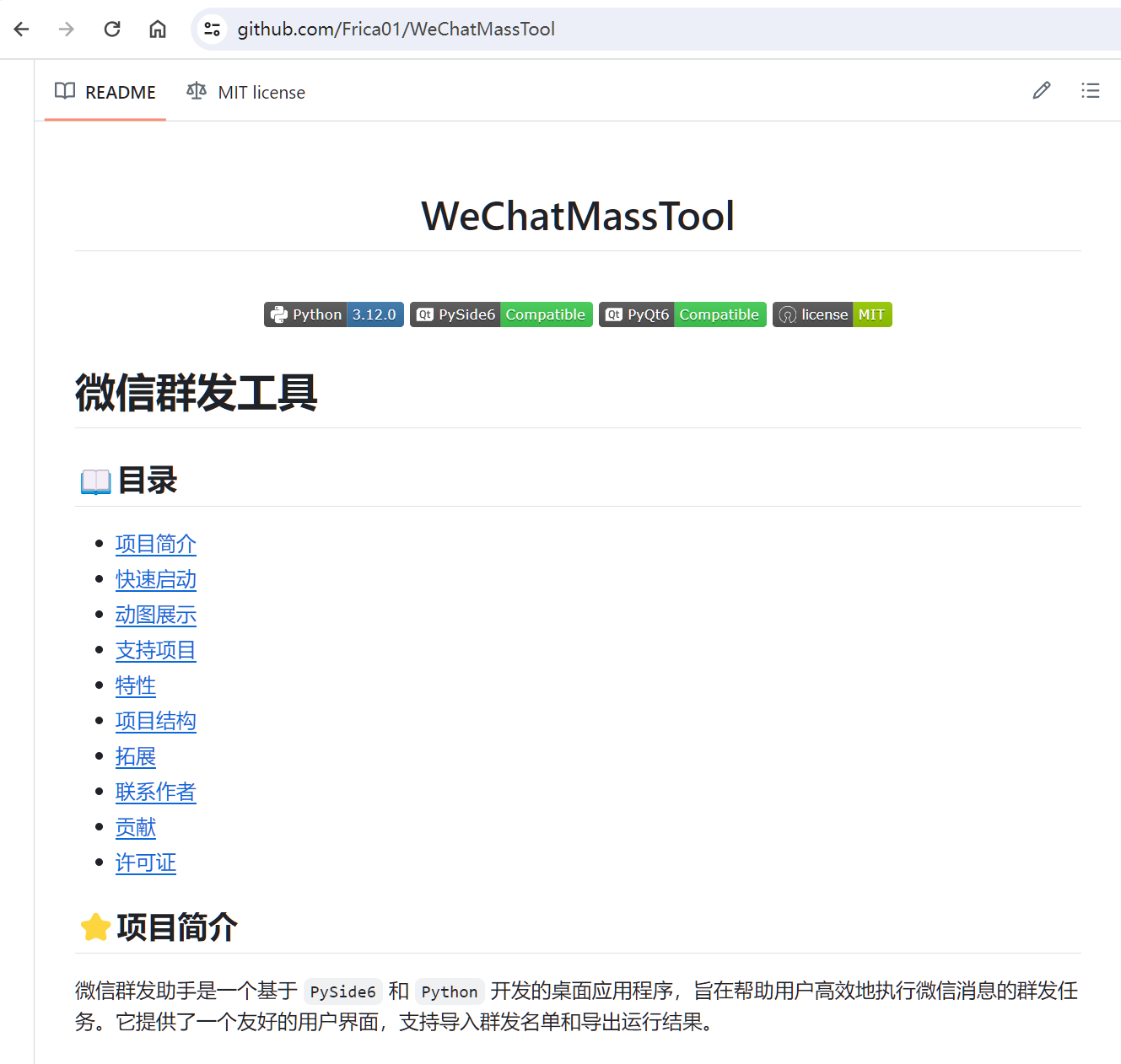Jump to 联系作者 section link
This screenshot has height=1064, width=1121.
(x=156, y=792)
